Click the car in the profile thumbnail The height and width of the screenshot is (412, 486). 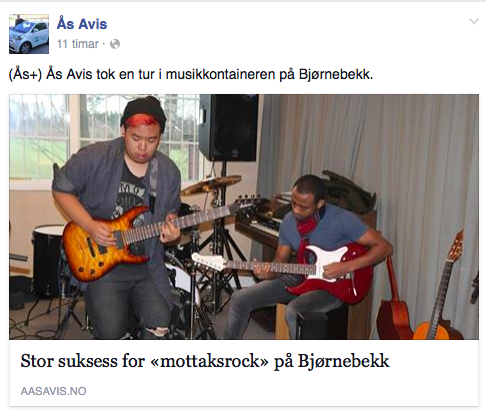click(x=28, y=36)
